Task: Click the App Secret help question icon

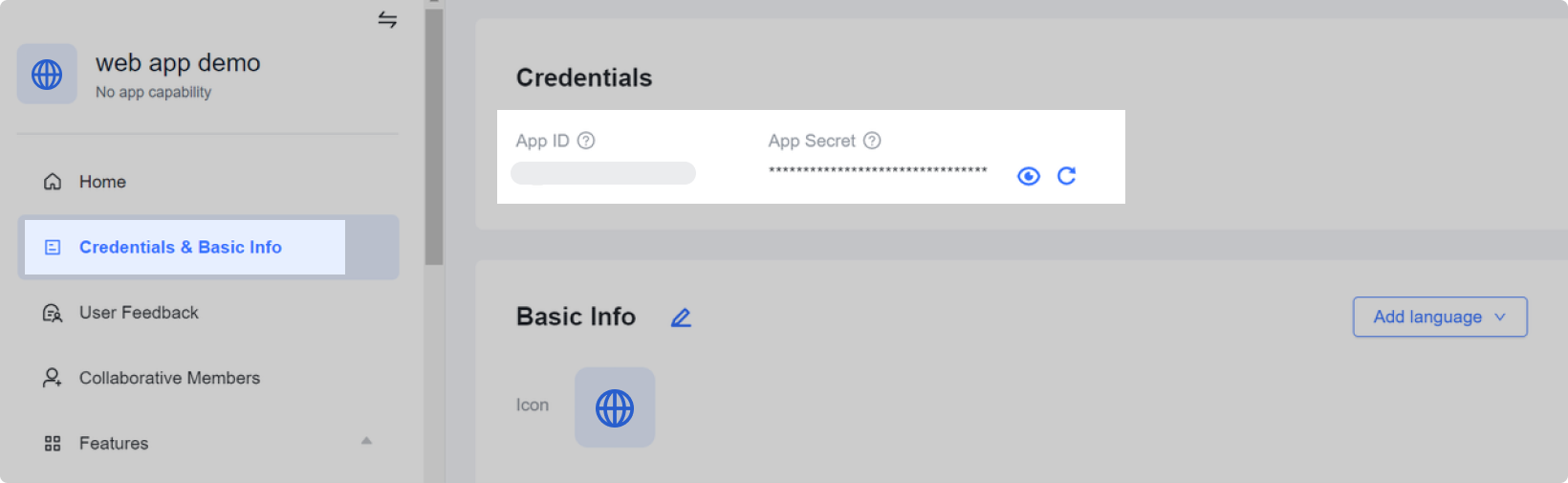Action: click(872, 141)
